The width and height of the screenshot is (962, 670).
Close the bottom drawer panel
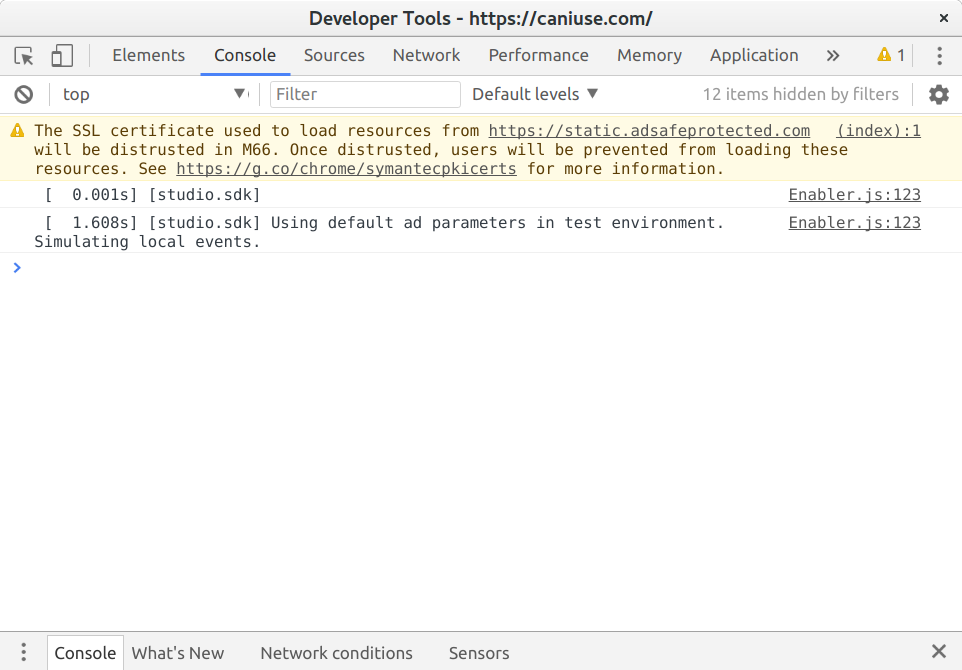tap(938, 652)
